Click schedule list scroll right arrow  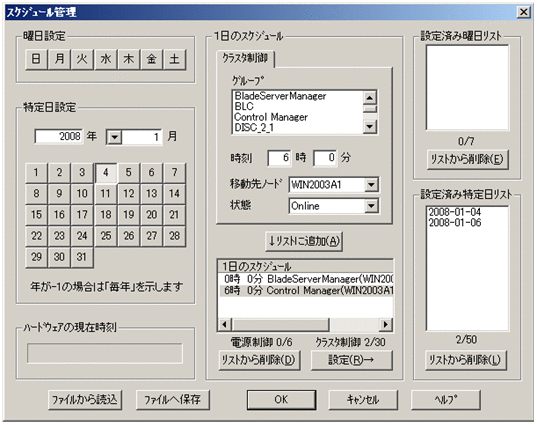pyautogui.click(x=386, y=324)
